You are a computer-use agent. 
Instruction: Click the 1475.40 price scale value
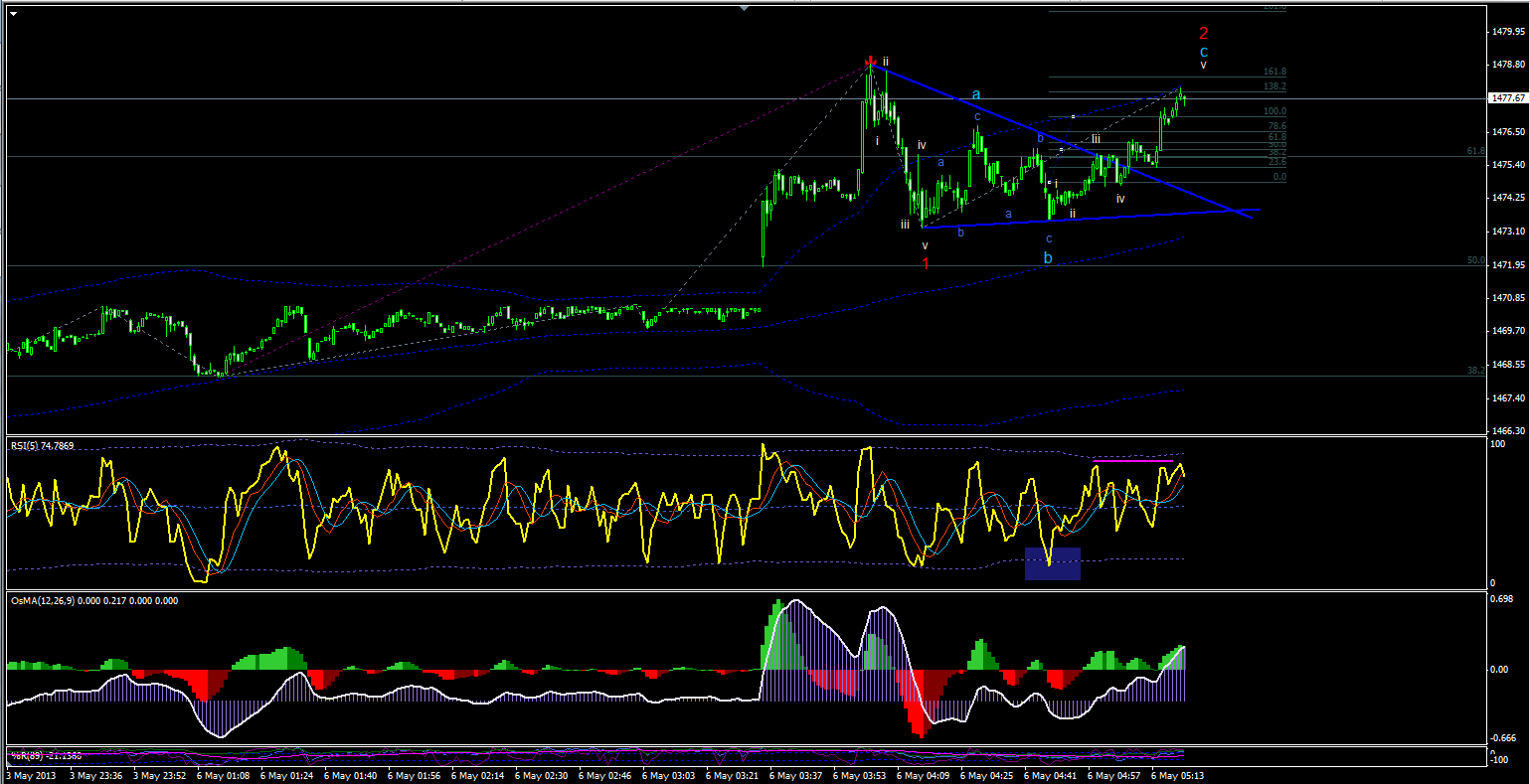coord(1507,165)
